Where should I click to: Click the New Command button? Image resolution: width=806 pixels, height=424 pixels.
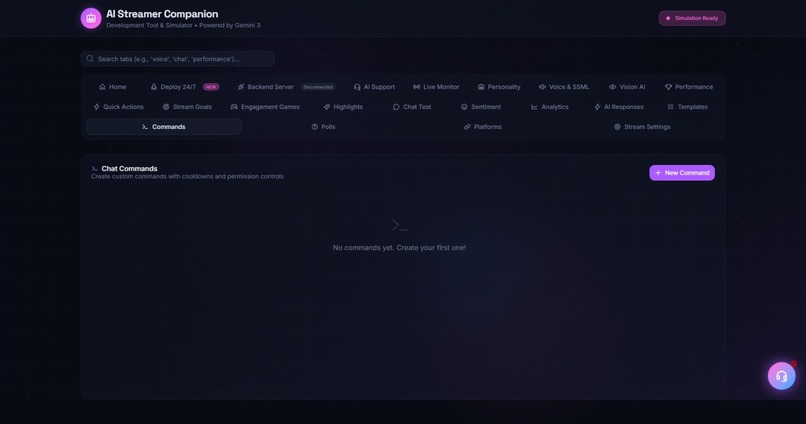coord(682,173)
